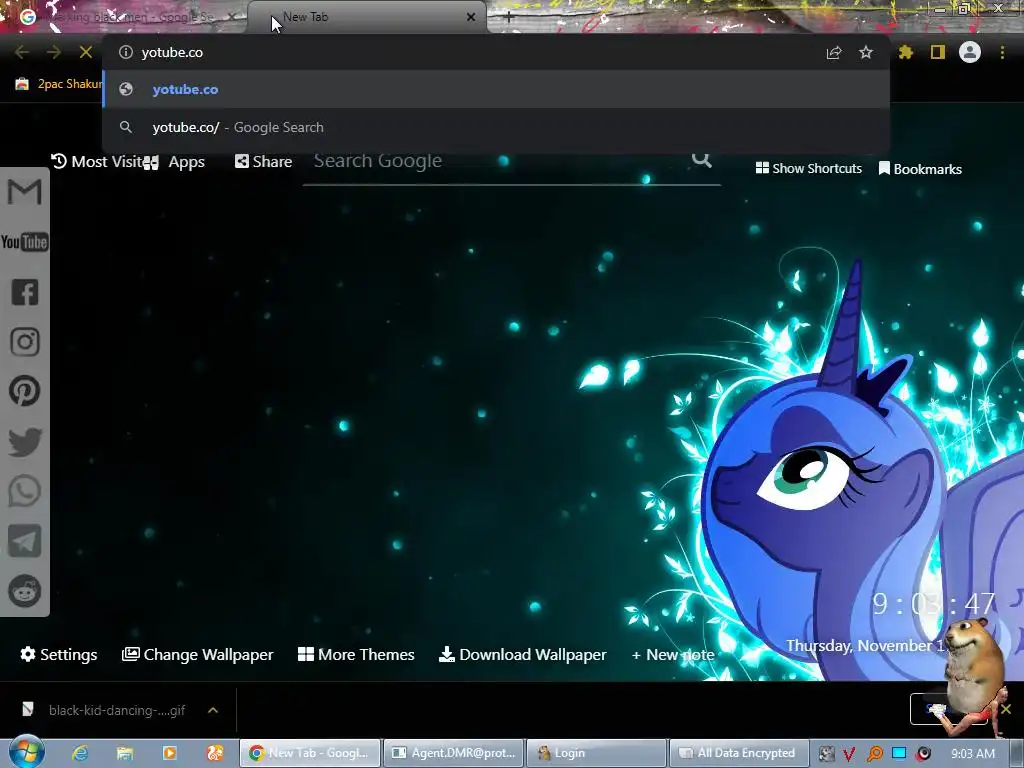Select yotube.co/ Google Search suggestion
The height and width of the screenshot is (768, 1024).
coord(496,127)
